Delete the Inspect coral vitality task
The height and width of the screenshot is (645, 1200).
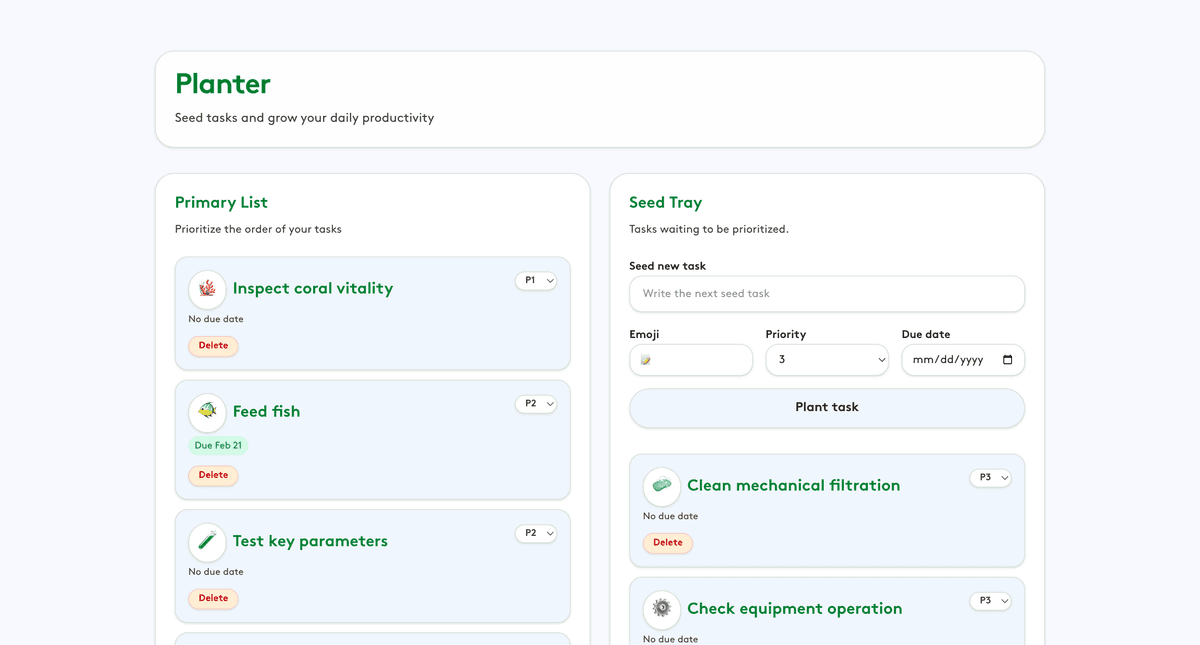[213, 346]
